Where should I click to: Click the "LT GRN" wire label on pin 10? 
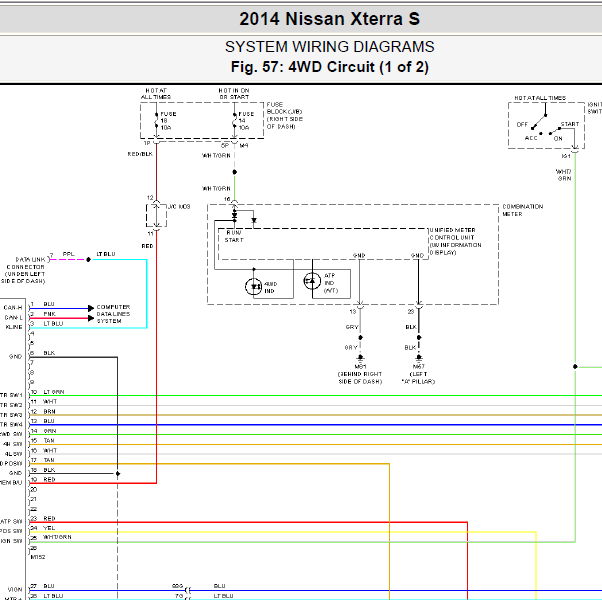tap(54, 392)
